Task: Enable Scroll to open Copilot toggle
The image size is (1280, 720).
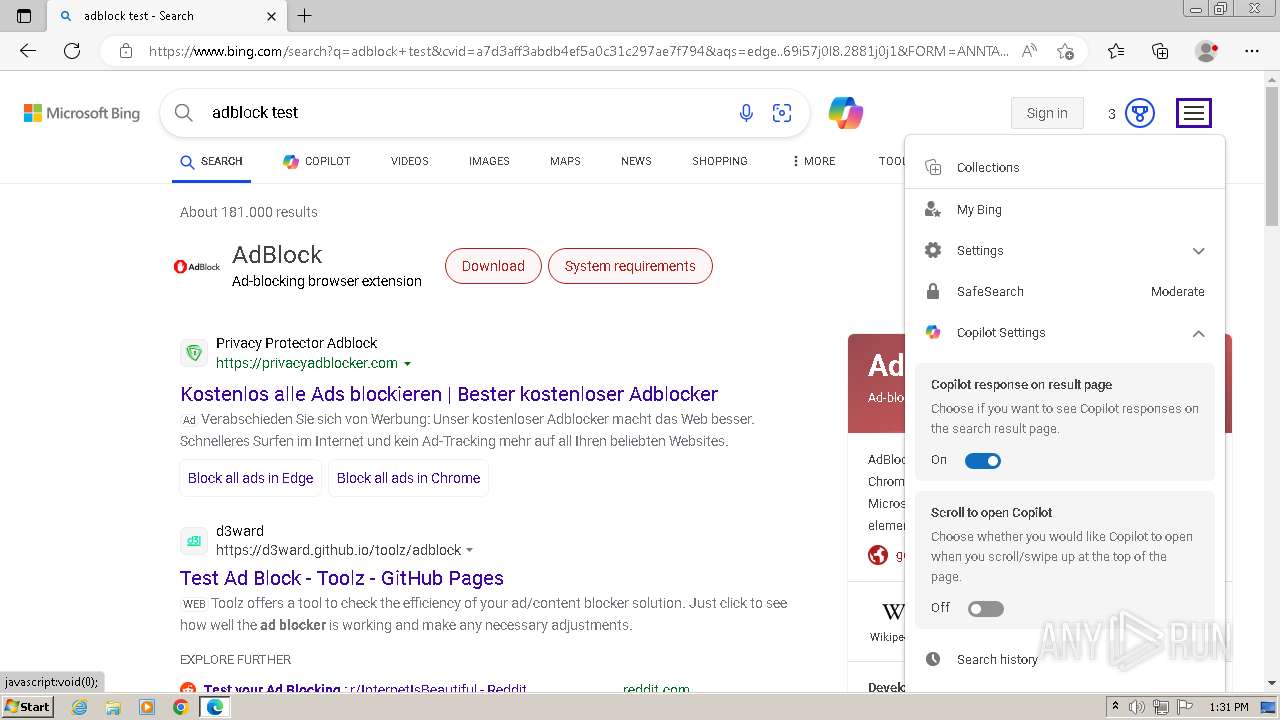Action: click(985, 609)
